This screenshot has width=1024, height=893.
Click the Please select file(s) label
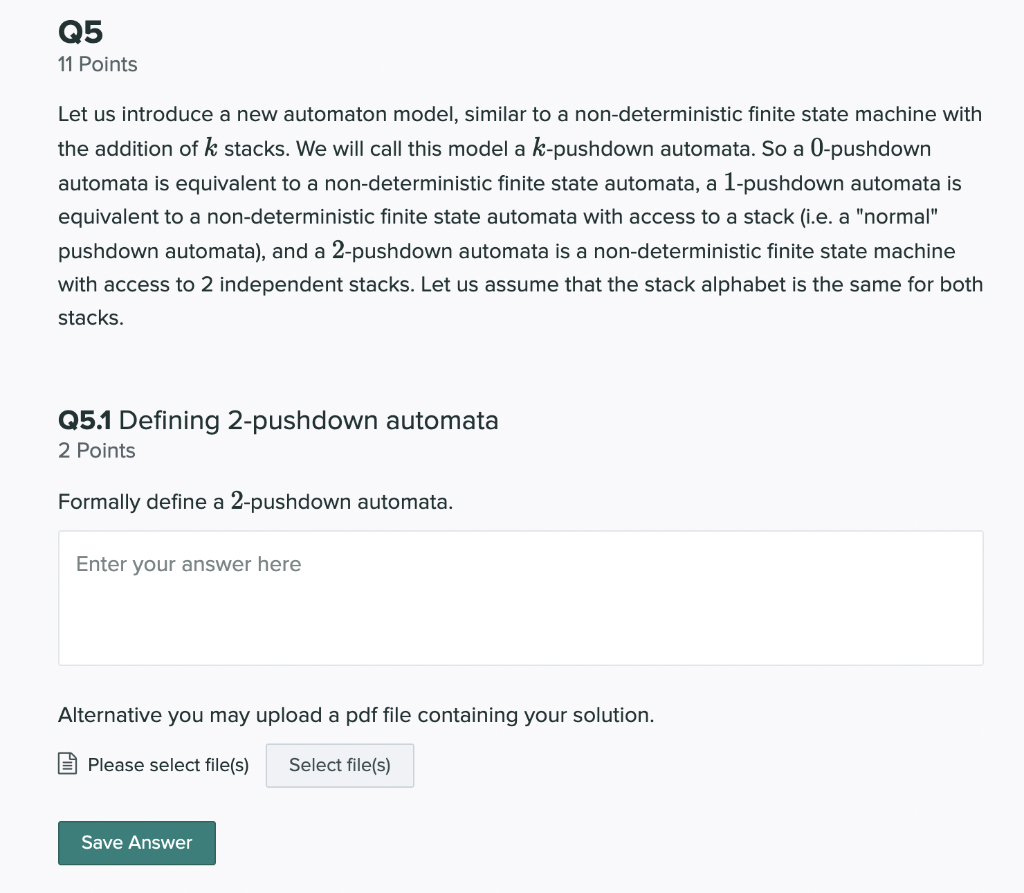click(x=168, y=765)
